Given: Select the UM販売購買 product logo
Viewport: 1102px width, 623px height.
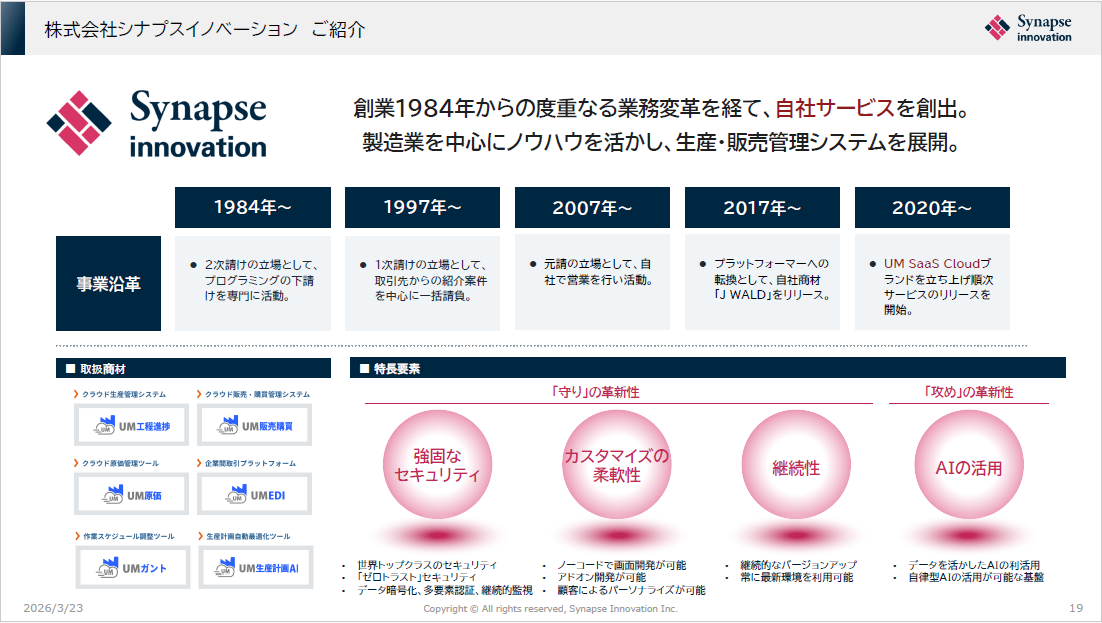Looking at the screenshot, I should click(x=254, y=426).
